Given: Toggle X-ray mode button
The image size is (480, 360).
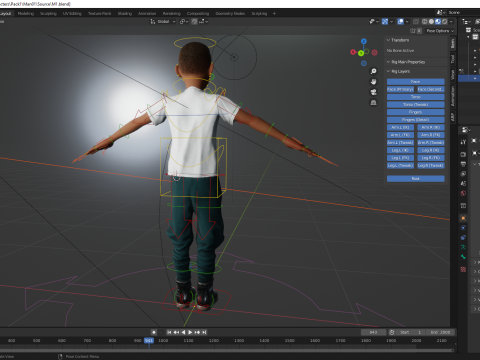Looking at the screenshot, I should coord(416,22).
